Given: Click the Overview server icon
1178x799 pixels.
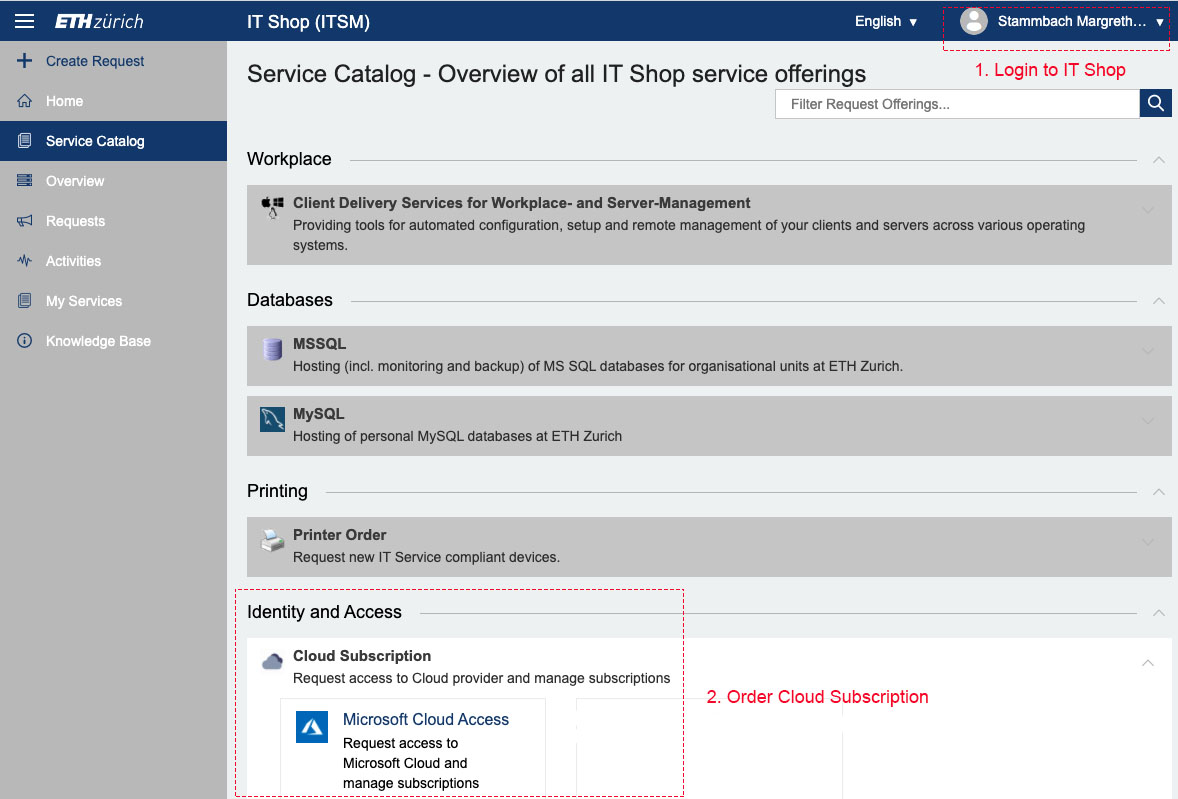Looking at the screenshot, I should [24, 180].
